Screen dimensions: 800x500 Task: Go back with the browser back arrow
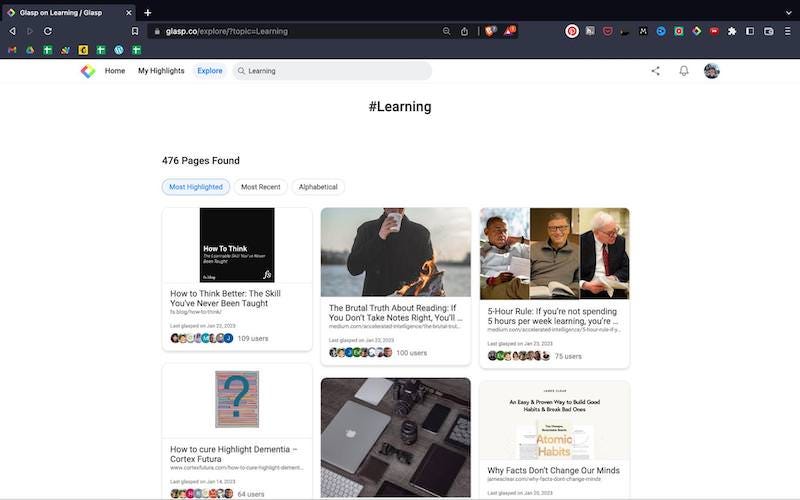tap(12, 31)
